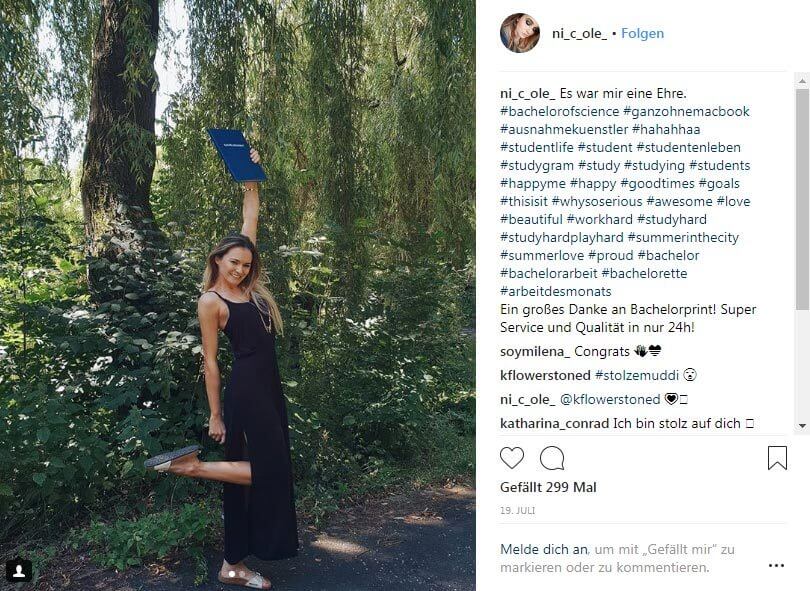Open the three-dot more options menu
The image size is (810, 591).
[x=776, y=566]
